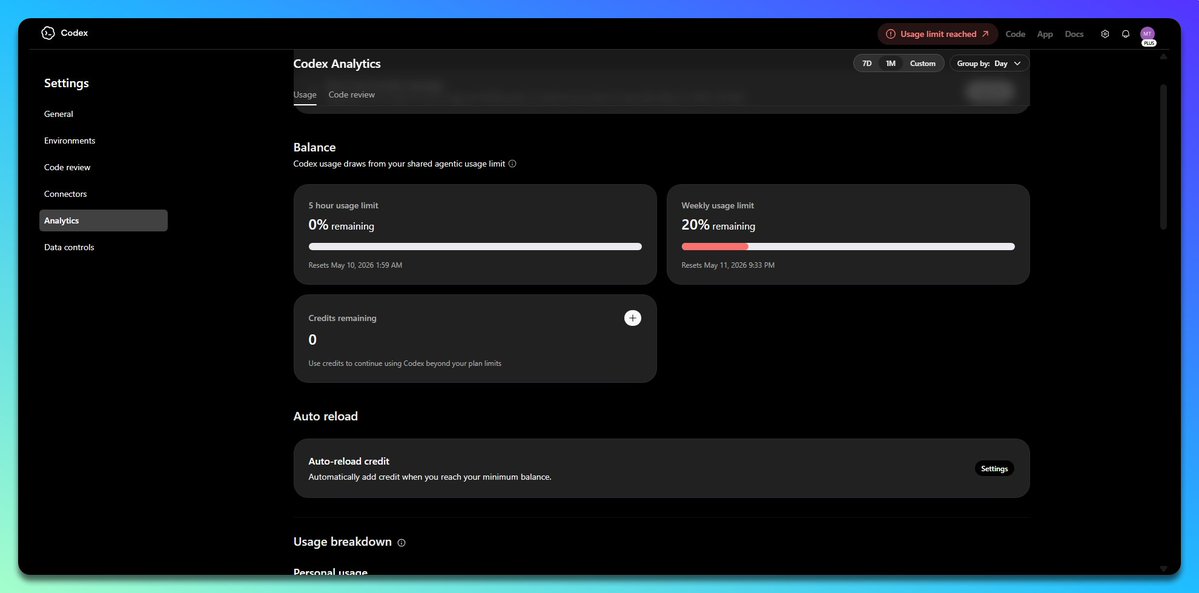Click the Codex brand name text
Viewport: 1199px width, 593px height.
[74, 33]
